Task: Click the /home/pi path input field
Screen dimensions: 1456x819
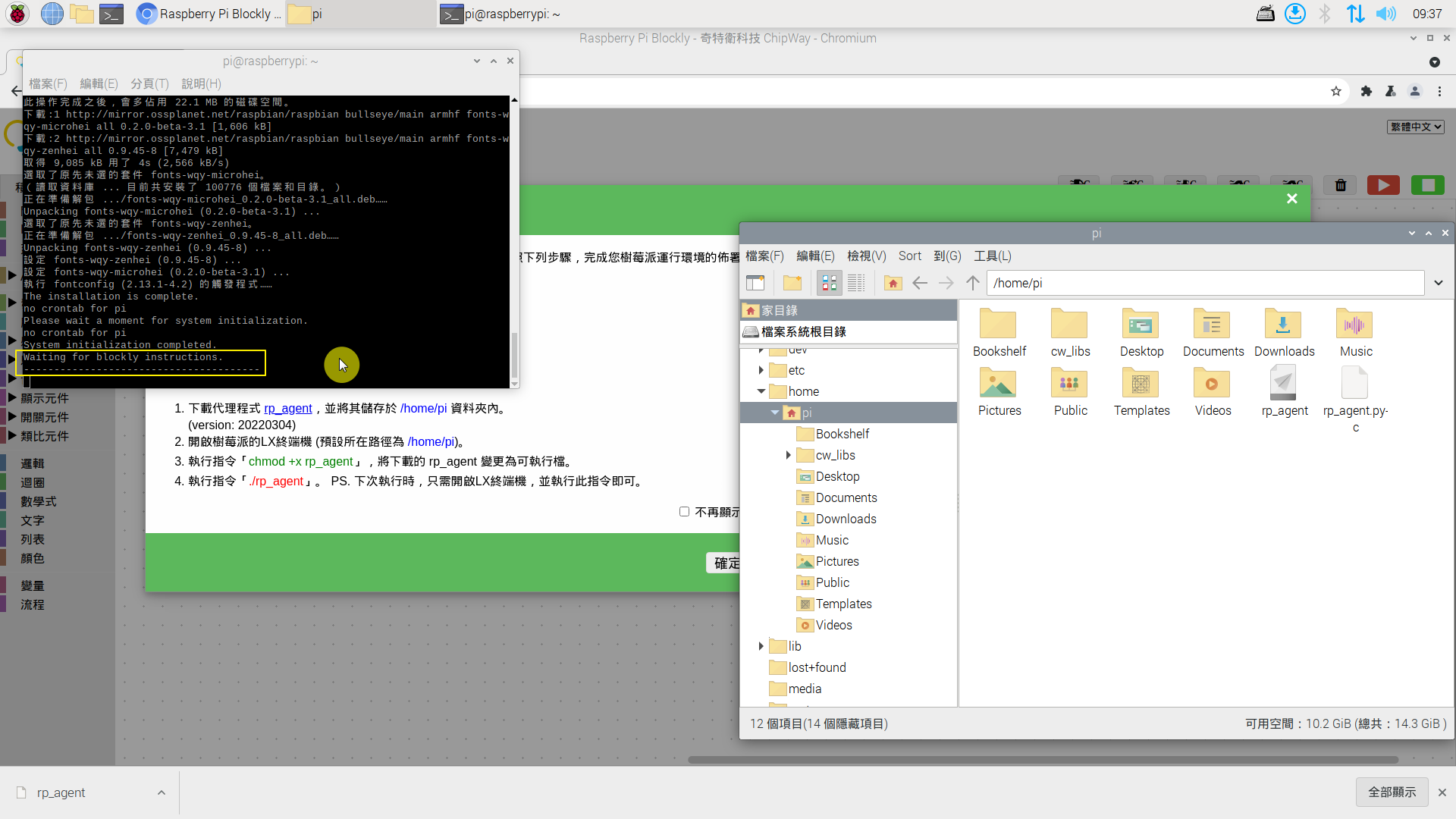Action: tap(1204, 283)
